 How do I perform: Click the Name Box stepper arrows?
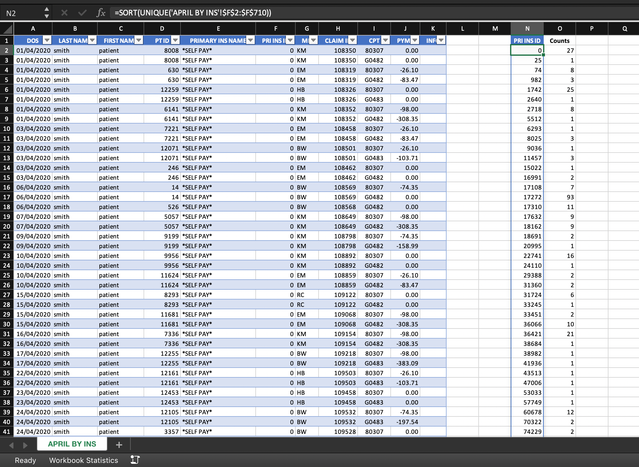46,13
